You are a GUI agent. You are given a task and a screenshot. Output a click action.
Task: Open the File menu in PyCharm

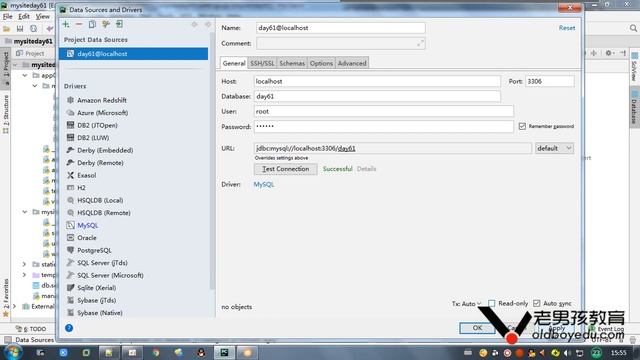8,16
